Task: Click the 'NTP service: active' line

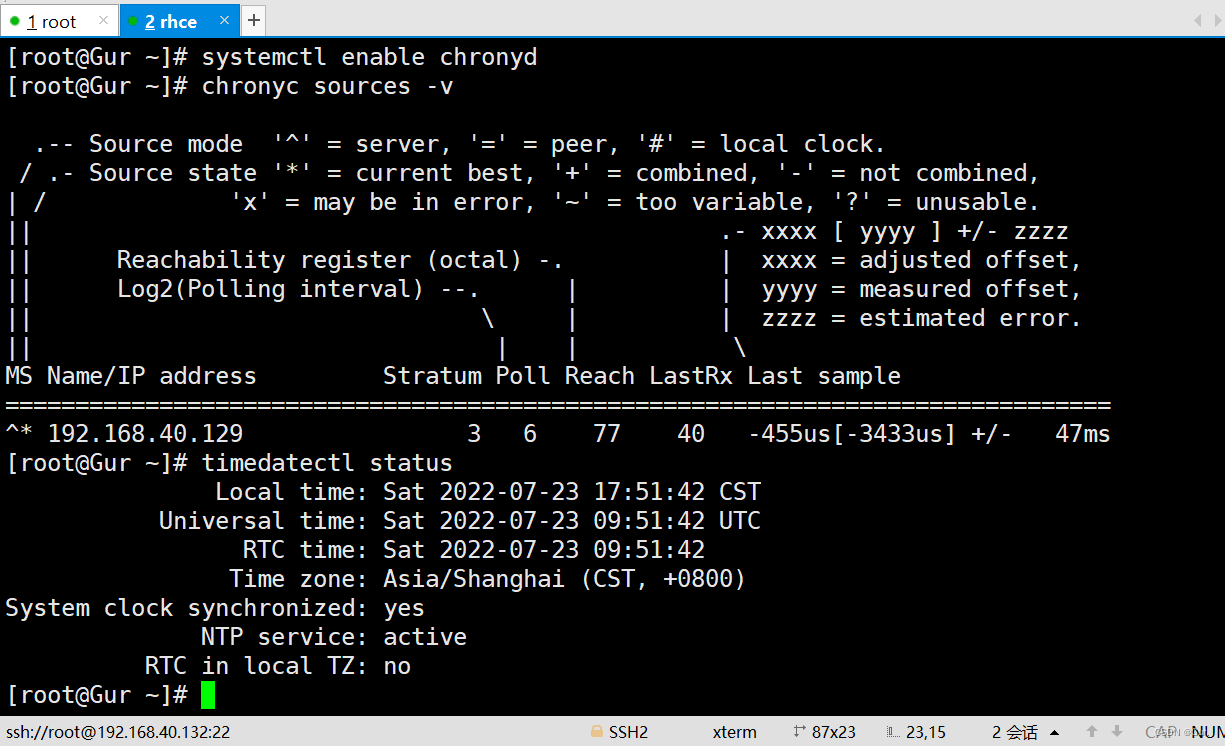Action: 334,637
